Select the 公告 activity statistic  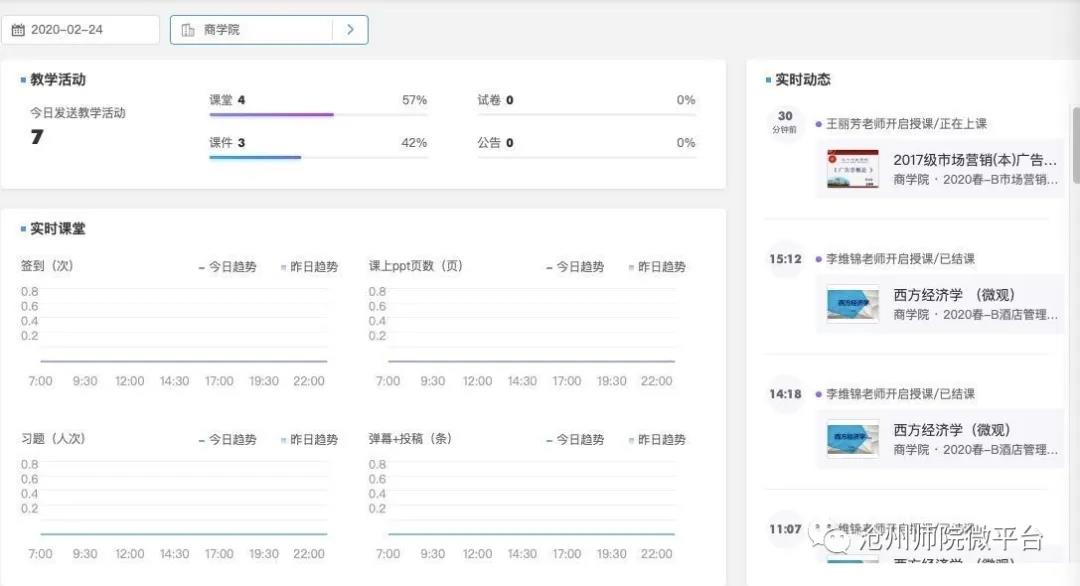coord(495,143)
